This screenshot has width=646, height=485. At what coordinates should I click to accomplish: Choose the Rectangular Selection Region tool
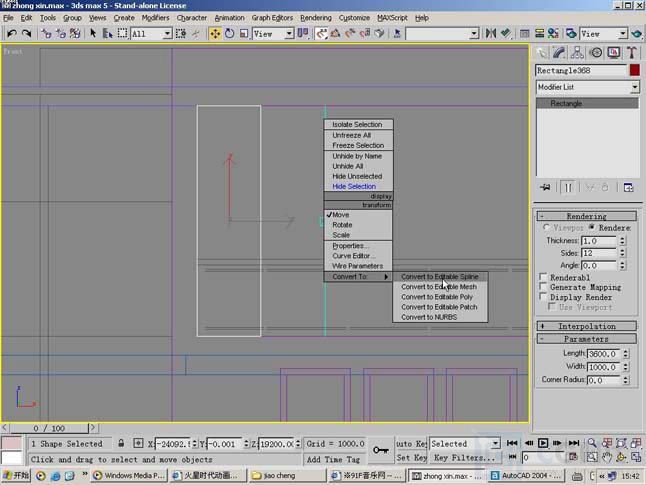click(x=122, y=33)
